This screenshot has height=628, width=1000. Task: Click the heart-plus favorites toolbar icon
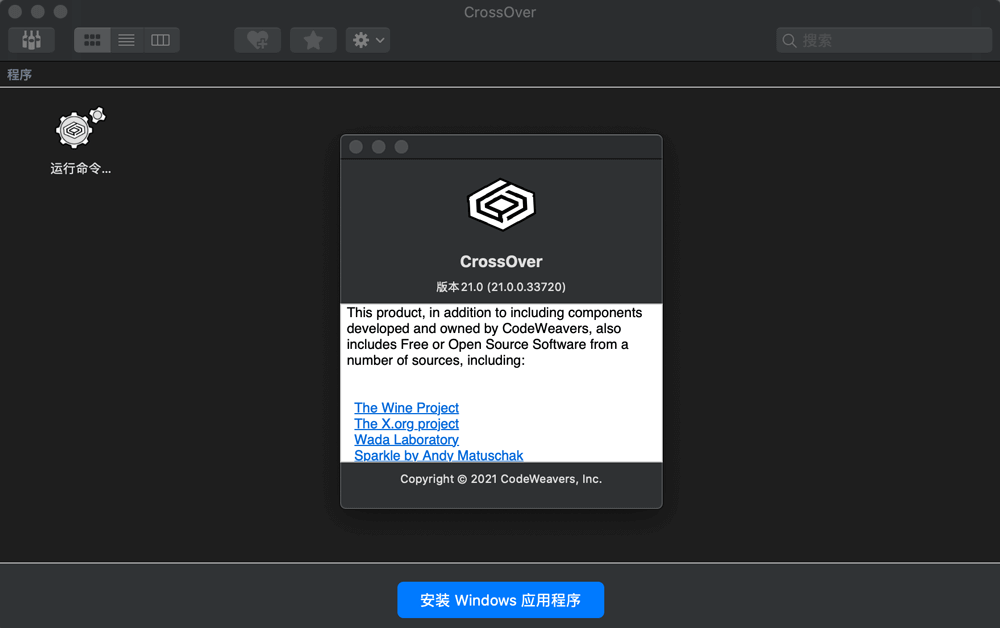(258, 40)
